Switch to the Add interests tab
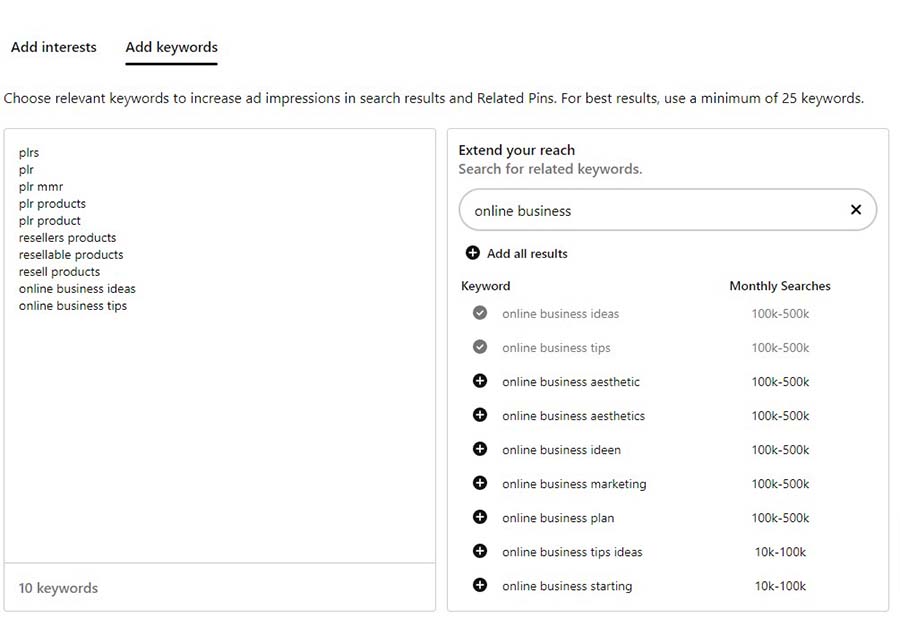The width and height of the screenshot is (900, 618). coord(53,47)
